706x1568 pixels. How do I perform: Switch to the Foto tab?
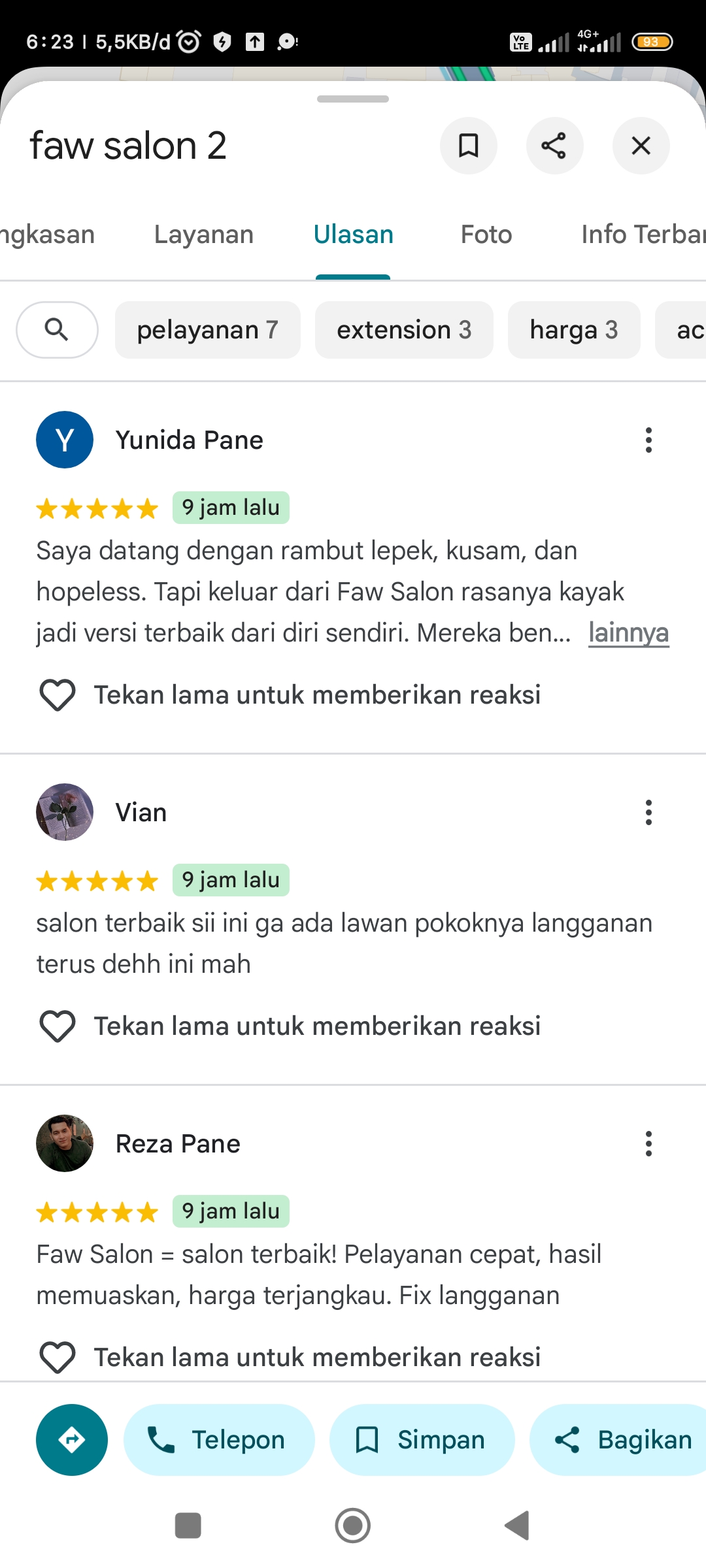[x=486, y=235]
